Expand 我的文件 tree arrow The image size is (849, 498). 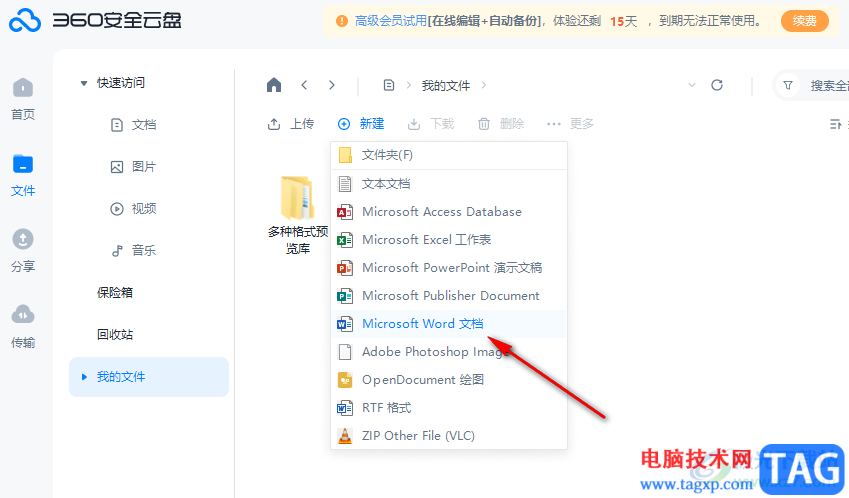(x=84, y=377)
